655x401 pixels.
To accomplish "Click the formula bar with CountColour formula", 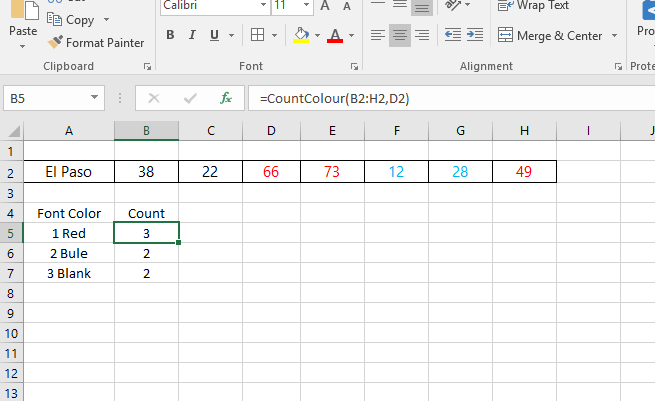I will pyautogui.click(x=452, y=98).
